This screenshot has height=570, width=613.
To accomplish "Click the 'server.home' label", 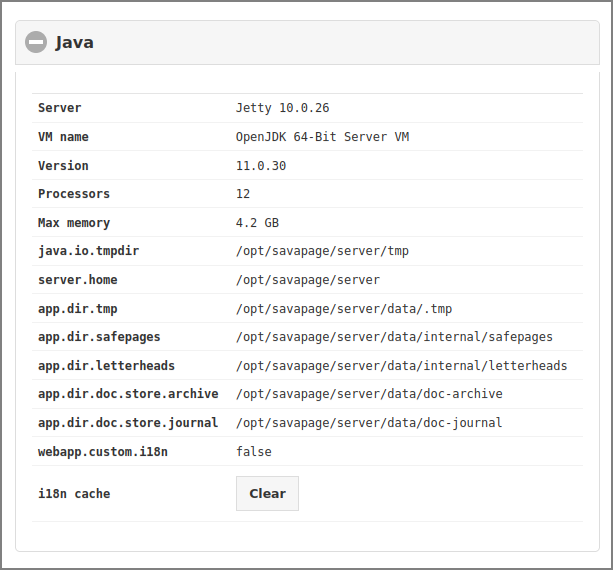I will [x=77, y=280].
